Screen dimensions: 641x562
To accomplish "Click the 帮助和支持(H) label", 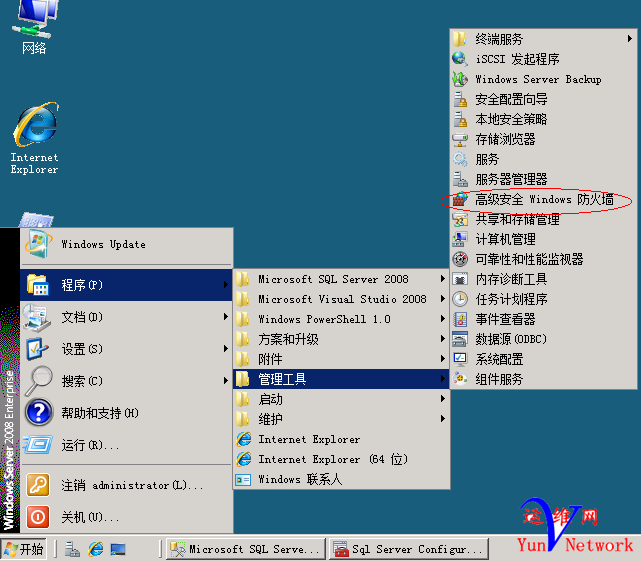I will pos(100,413).
